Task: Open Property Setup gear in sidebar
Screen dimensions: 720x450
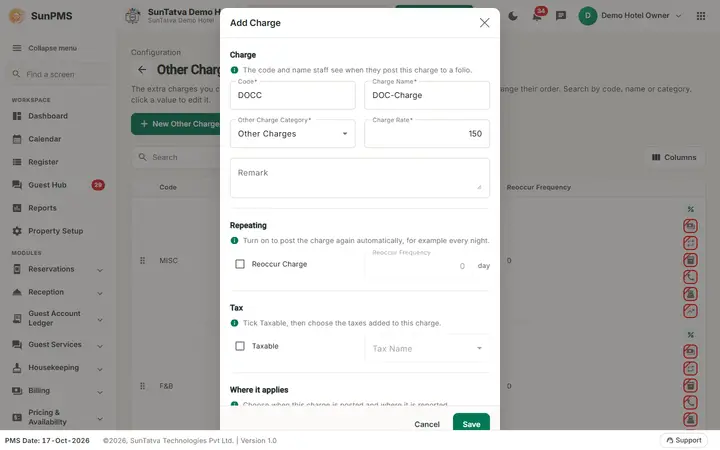Action: point(17,231)
